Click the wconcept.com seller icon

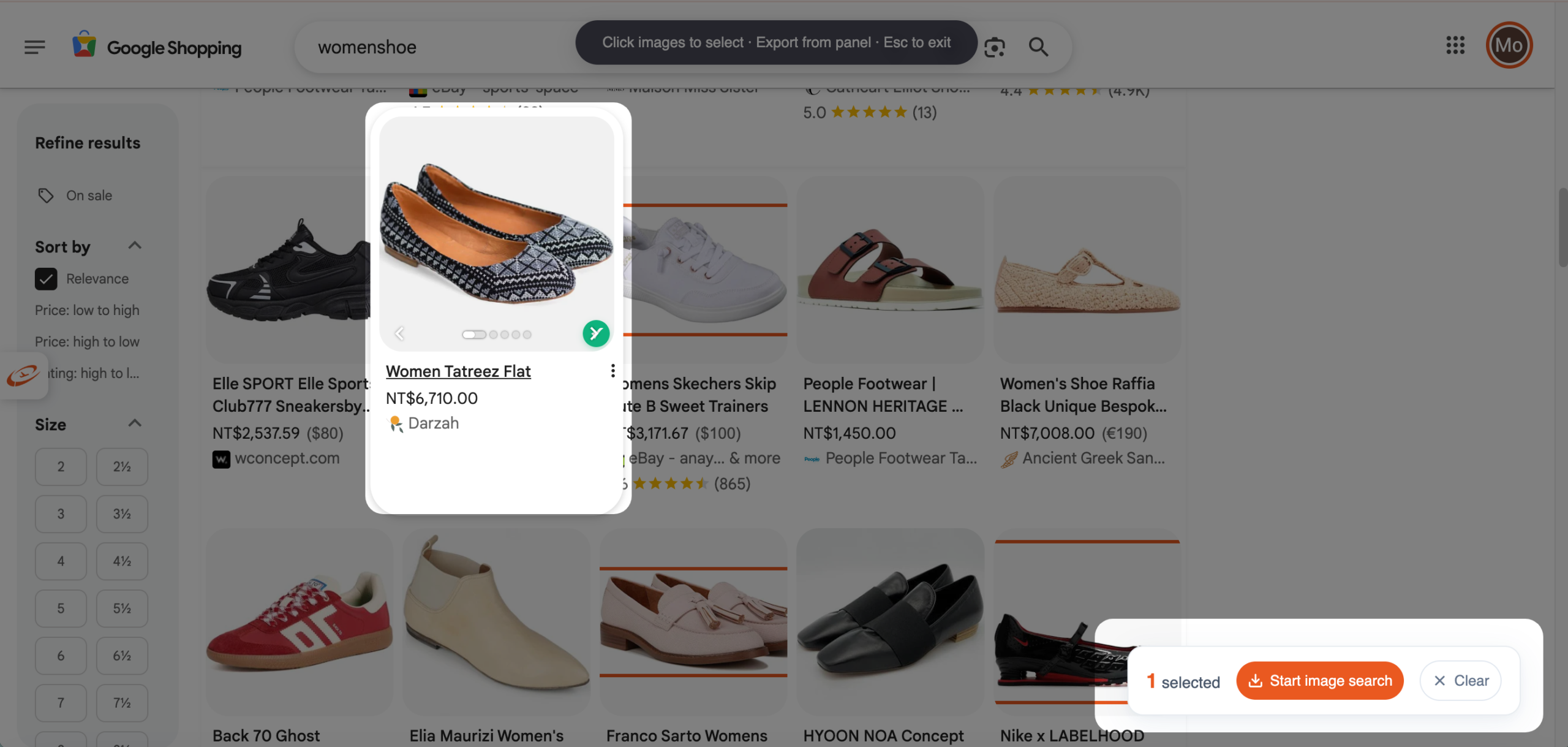tap(221, 459)
